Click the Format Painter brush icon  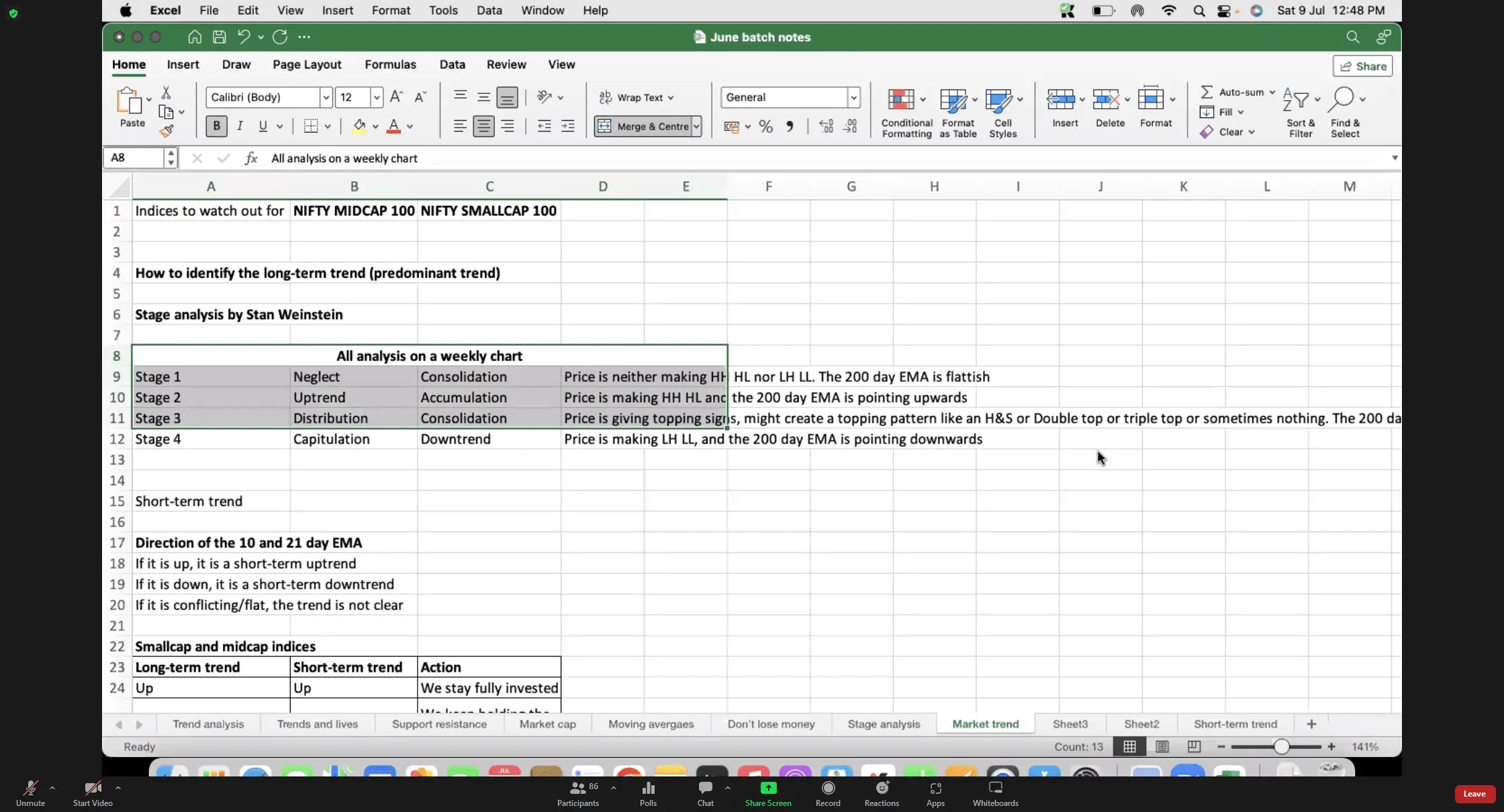(x=167, y=132)
